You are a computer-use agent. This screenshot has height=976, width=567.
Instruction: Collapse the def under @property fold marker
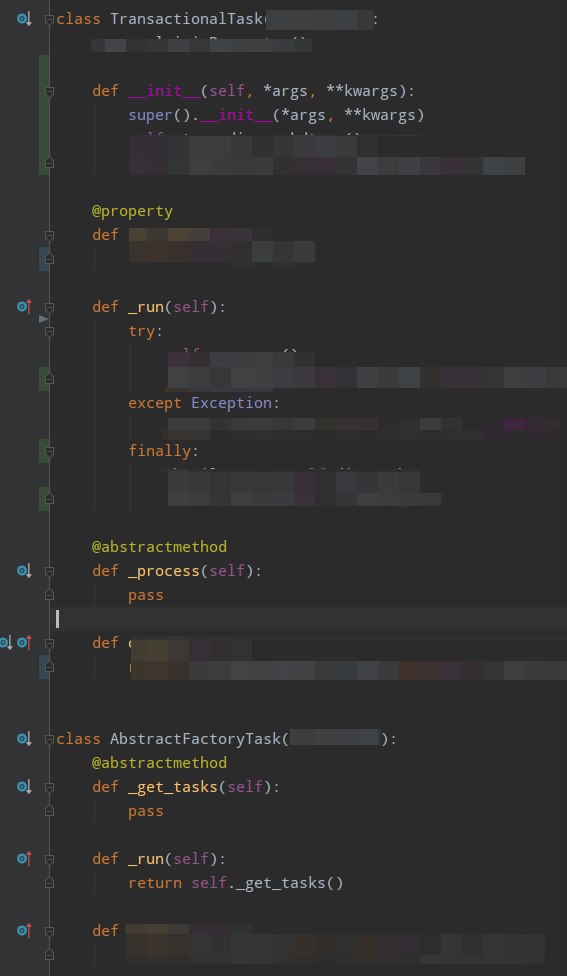tap(49, 235)
